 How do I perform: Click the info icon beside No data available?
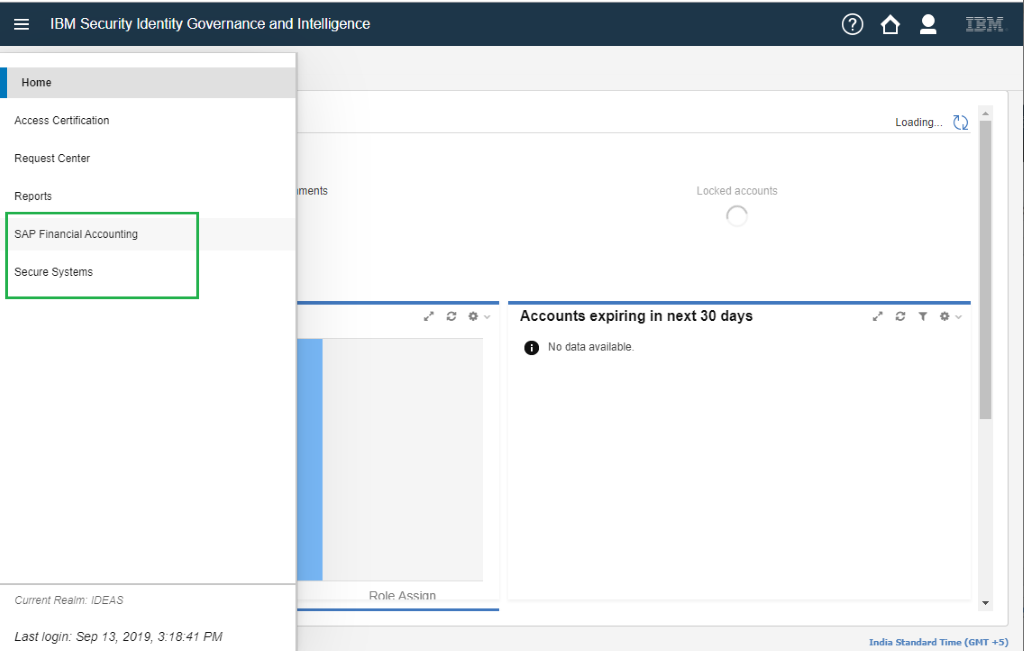click(x=532, y=347)
